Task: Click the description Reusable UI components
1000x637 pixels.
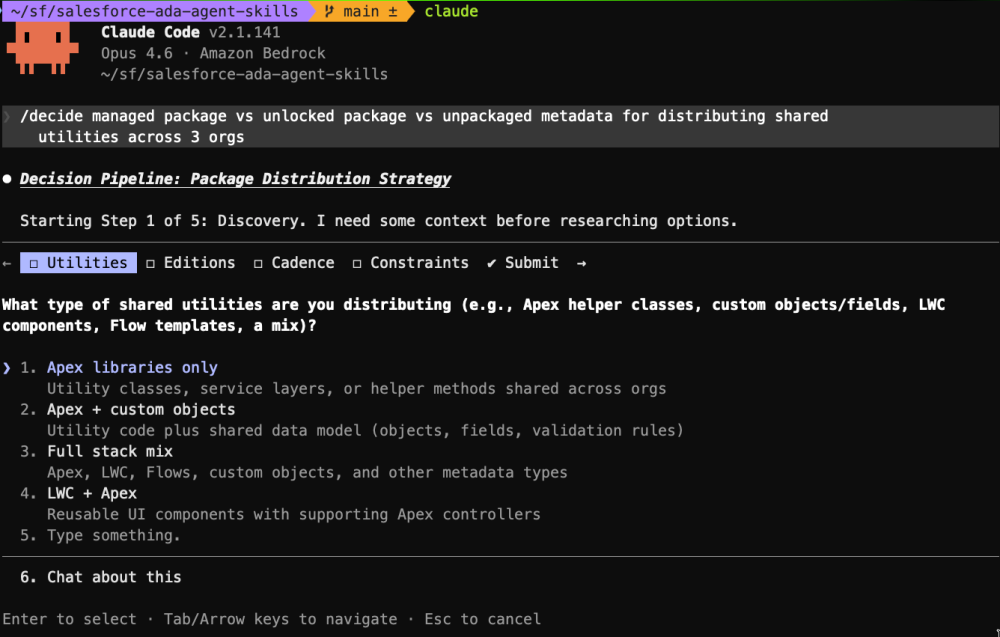Action: [293, 515]
